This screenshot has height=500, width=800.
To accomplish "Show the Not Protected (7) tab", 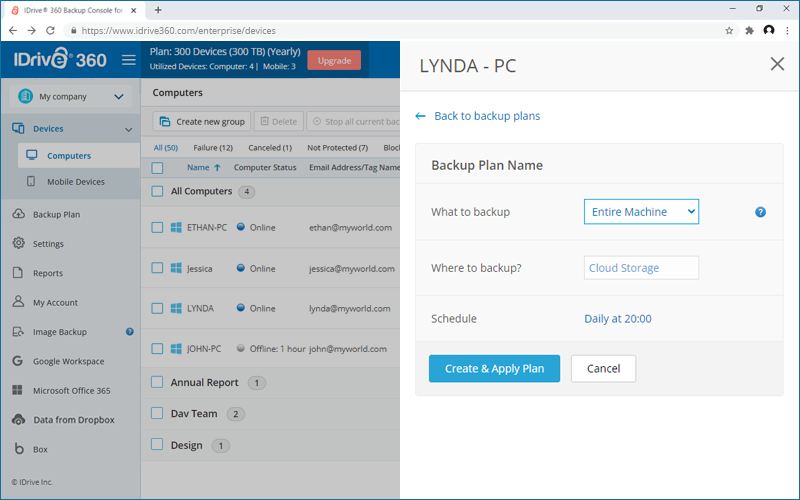I will pos(337,147).
